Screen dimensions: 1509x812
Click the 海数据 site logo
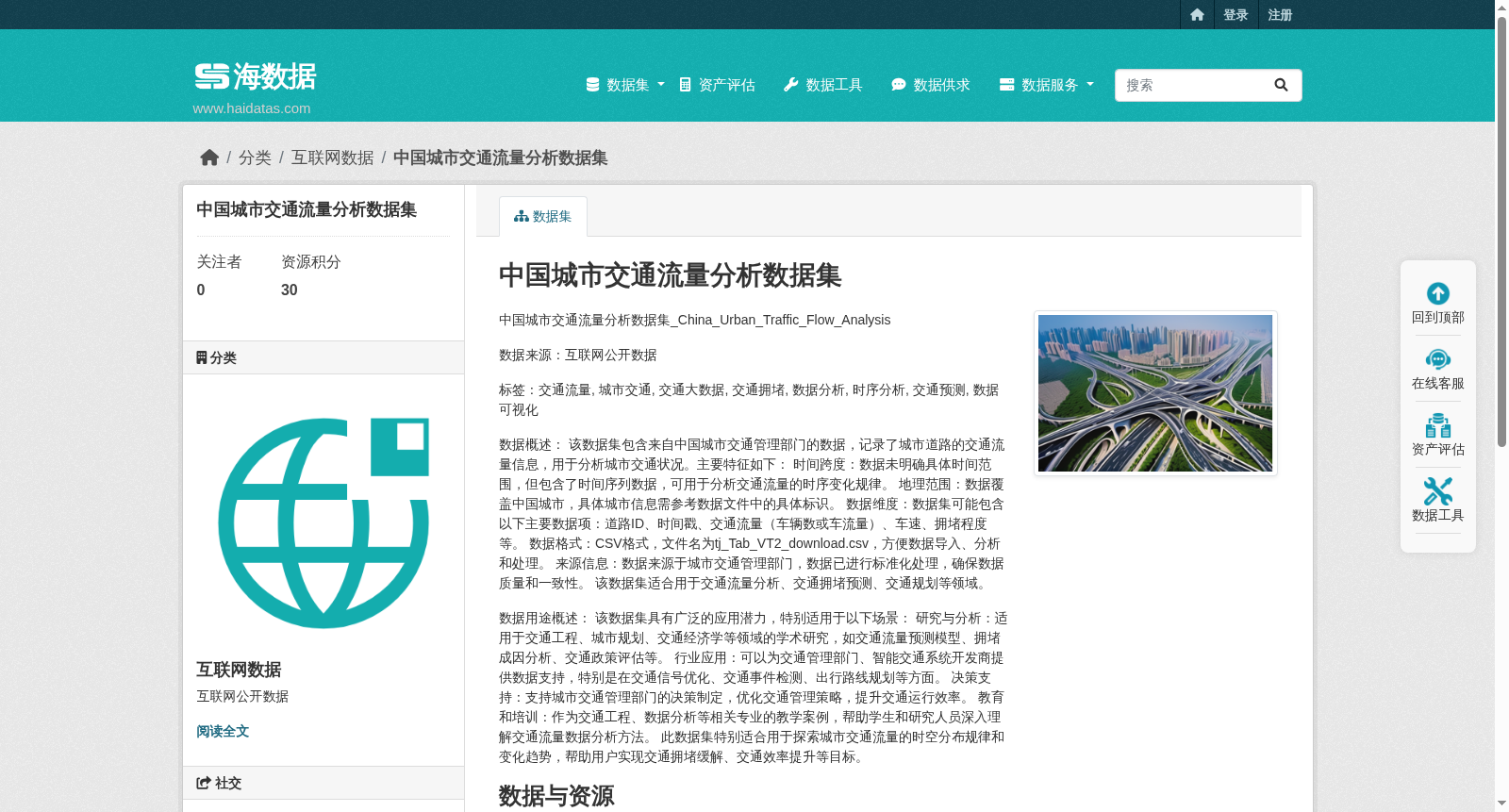click(x=256, y=76)
